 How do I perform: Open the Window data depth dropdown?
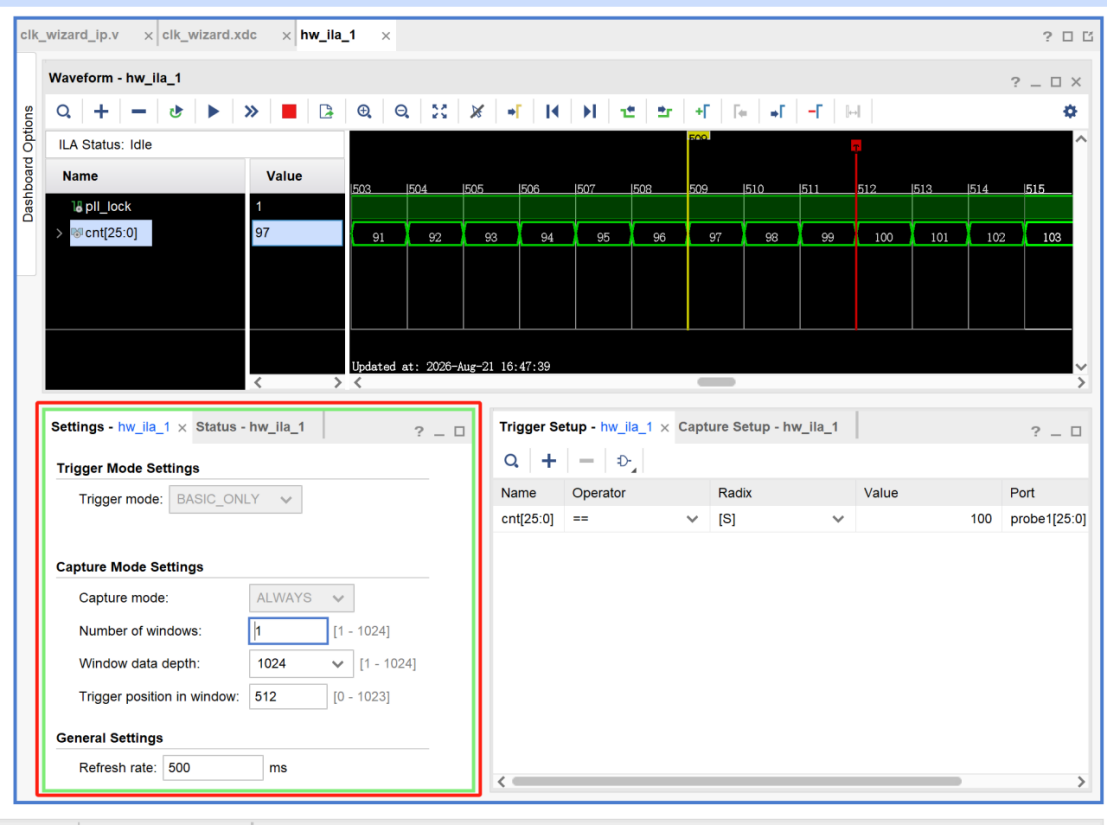coord(301,664)
